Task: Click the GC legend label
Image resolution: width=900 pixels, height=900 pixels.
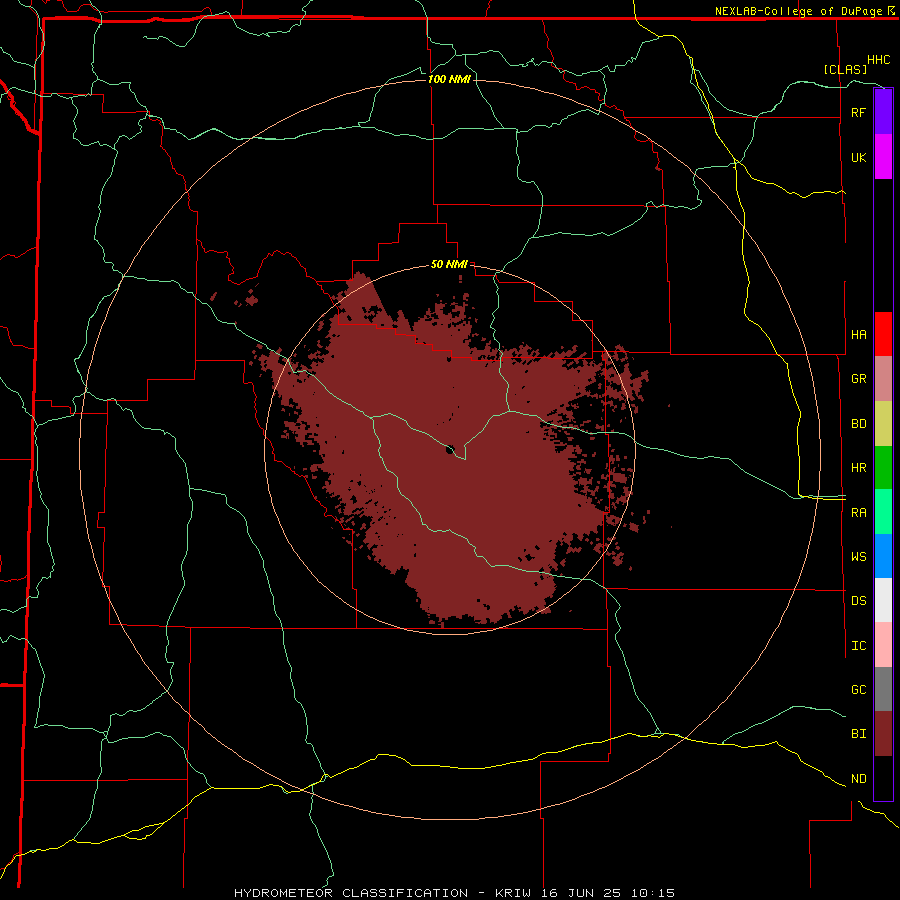Action: (x=858, y=690)
